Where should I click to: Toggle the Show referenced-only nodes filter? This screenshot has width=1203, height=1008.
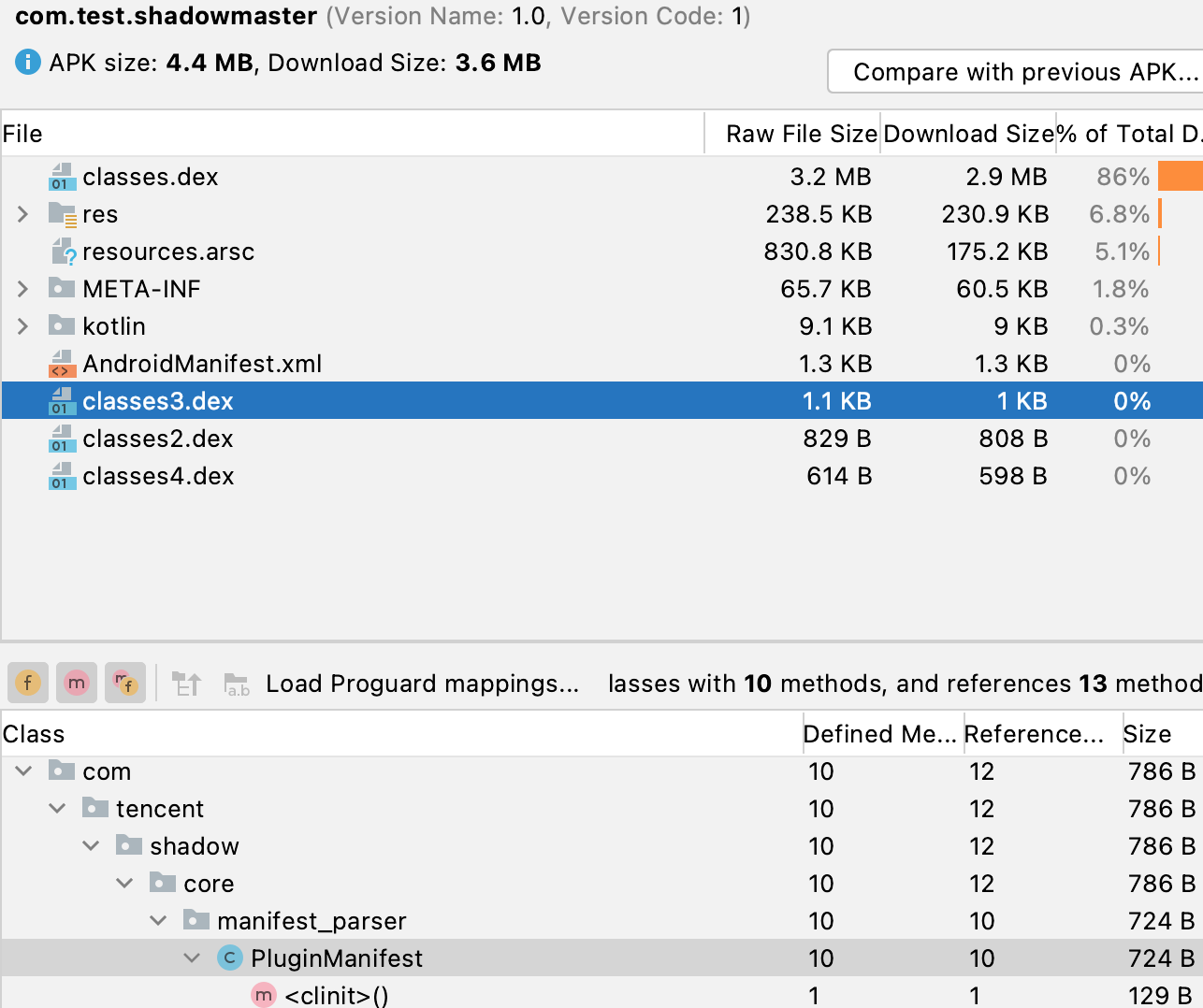(x=126, y=683)
